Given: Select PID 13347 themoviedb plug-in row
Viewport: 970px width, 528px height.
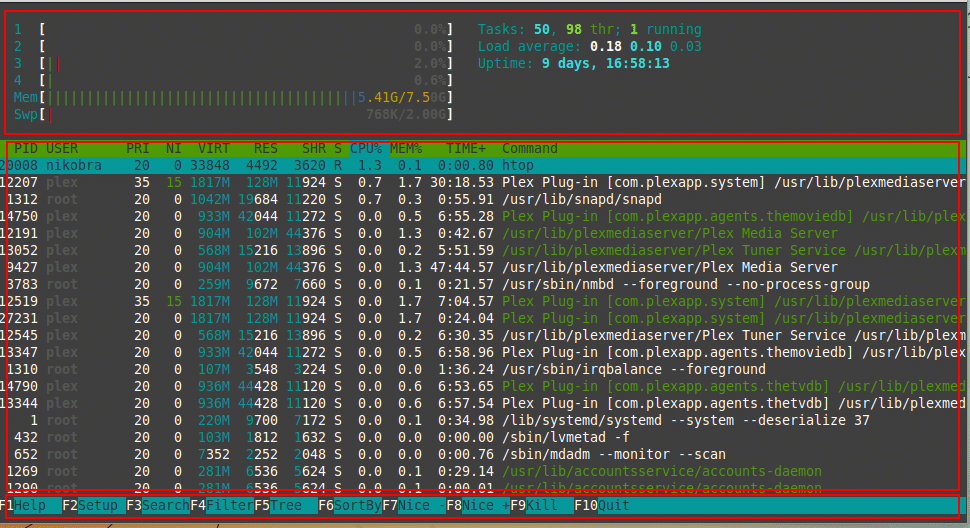Looking at the screenshot, I should pyautogui.click(x=483, y=352).
